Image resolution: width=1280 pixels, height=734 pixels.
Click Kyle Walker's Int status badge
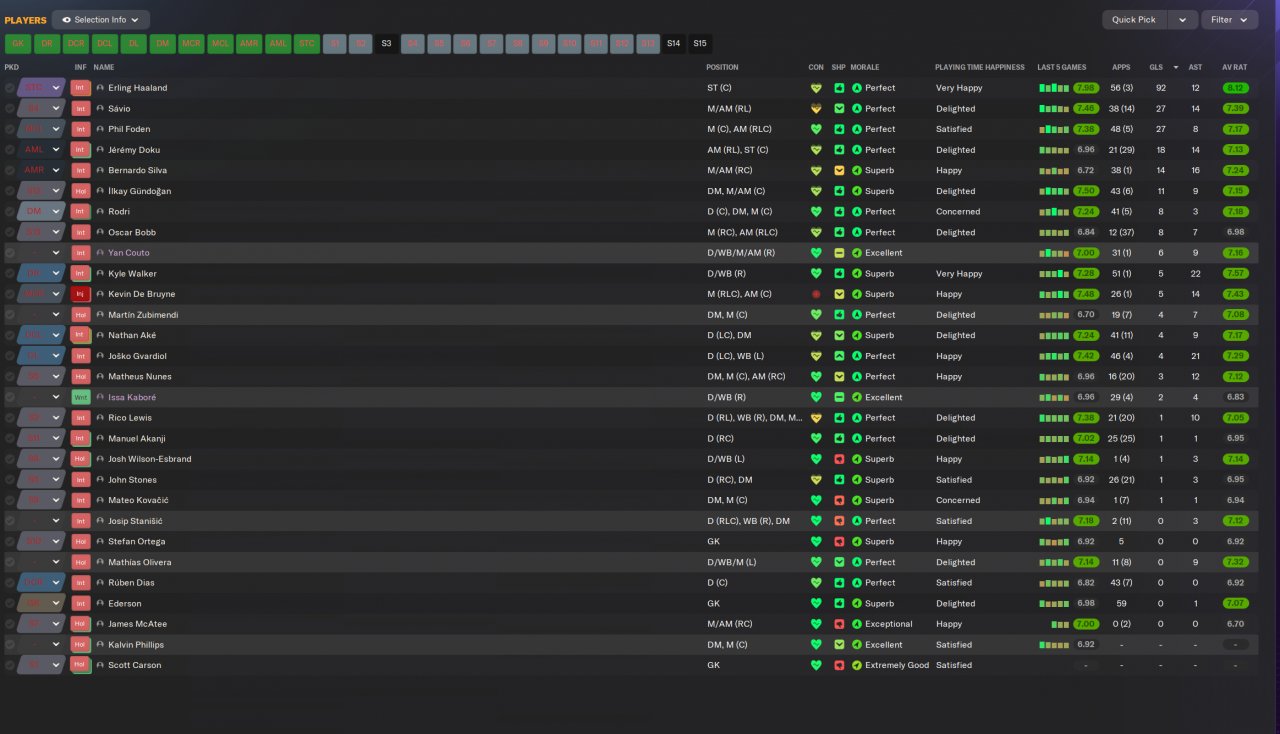[x=81, y=273]
